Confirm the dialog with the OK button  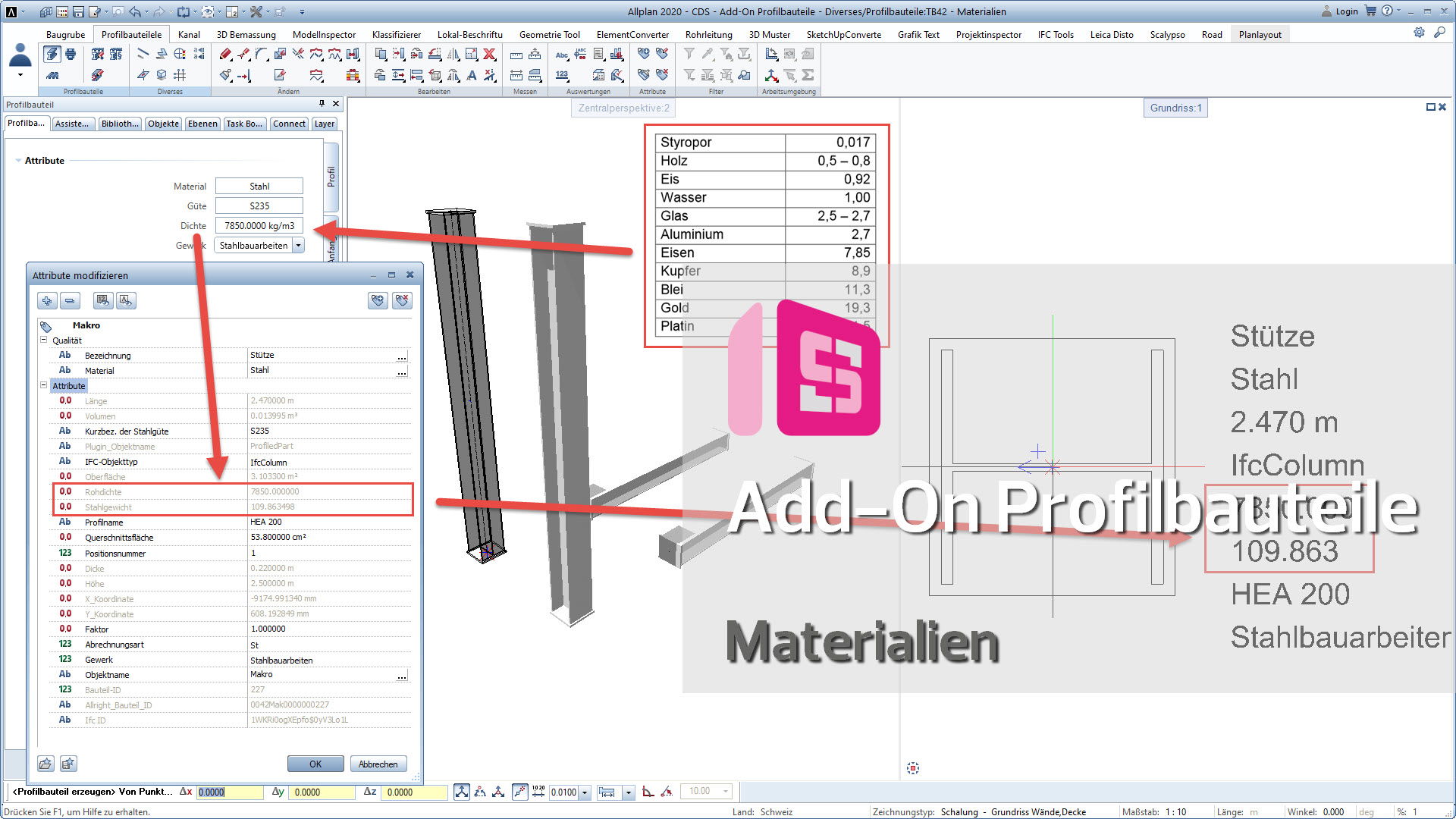click(x=315, y=764)
